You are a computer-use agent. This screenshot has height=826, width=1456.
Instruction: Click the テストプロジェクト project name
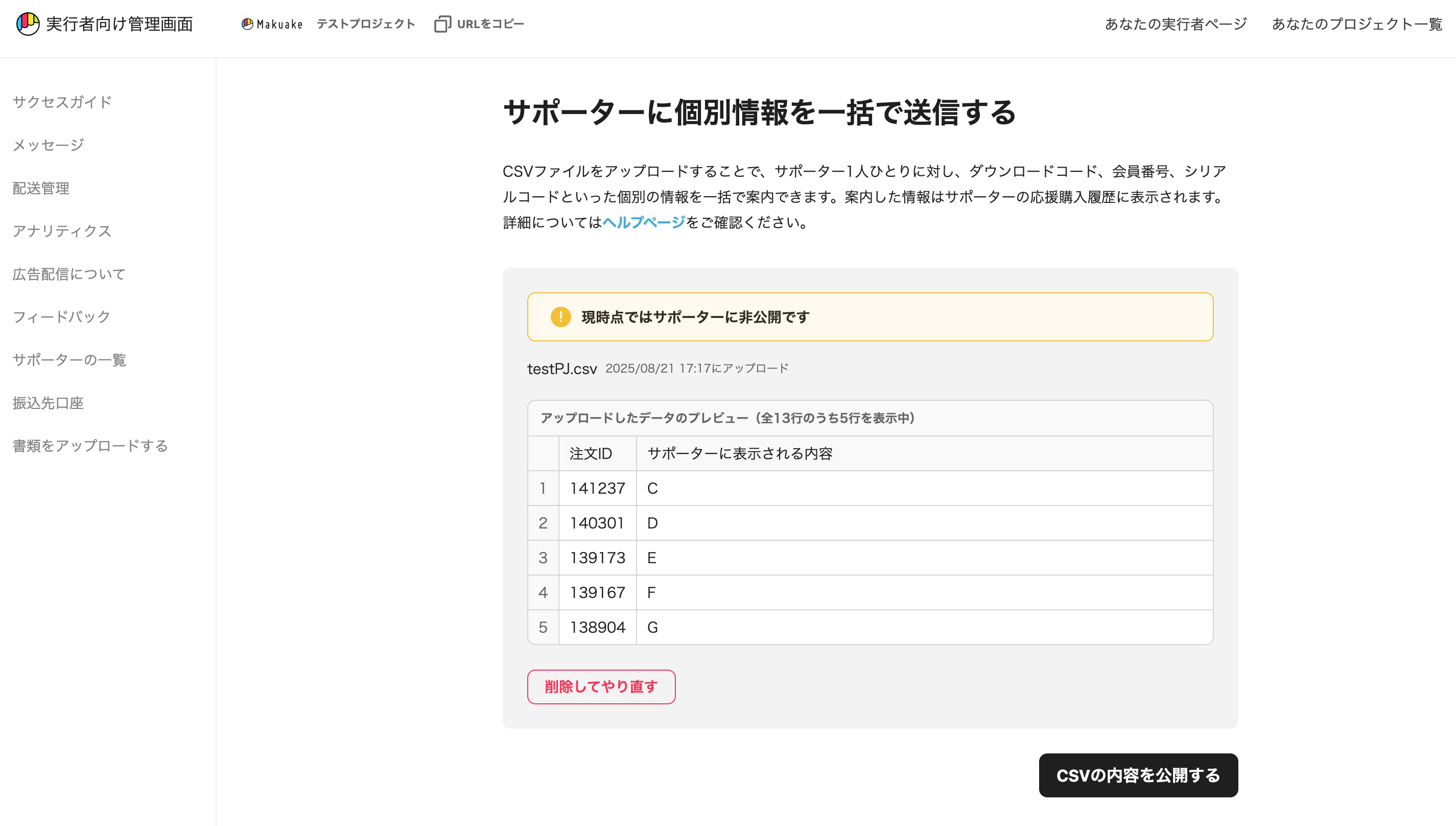point(366,24)
